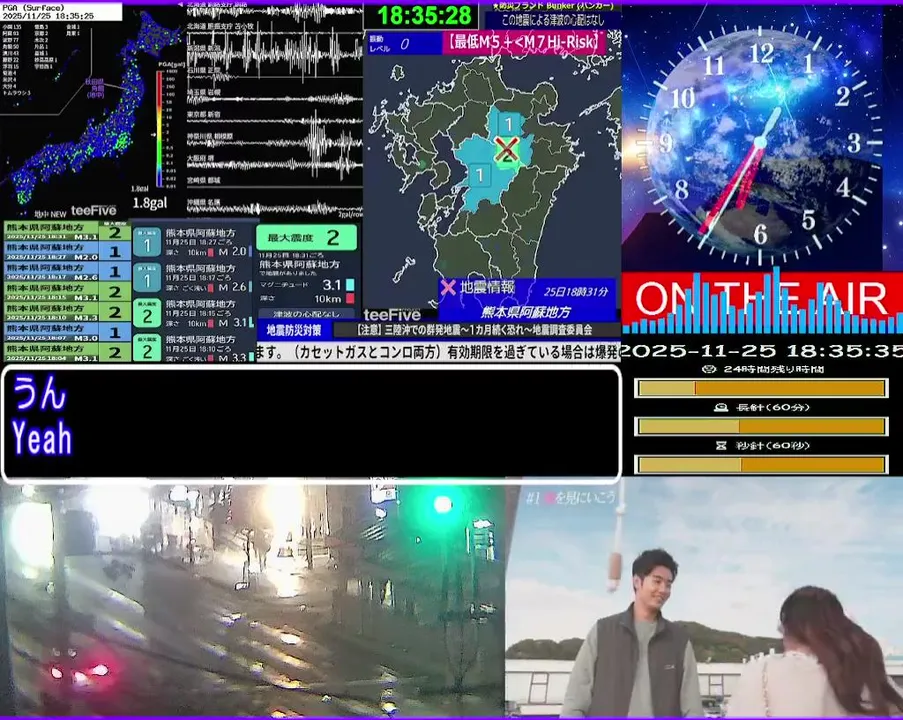Click the 地震防災対策 blue label

294,331
